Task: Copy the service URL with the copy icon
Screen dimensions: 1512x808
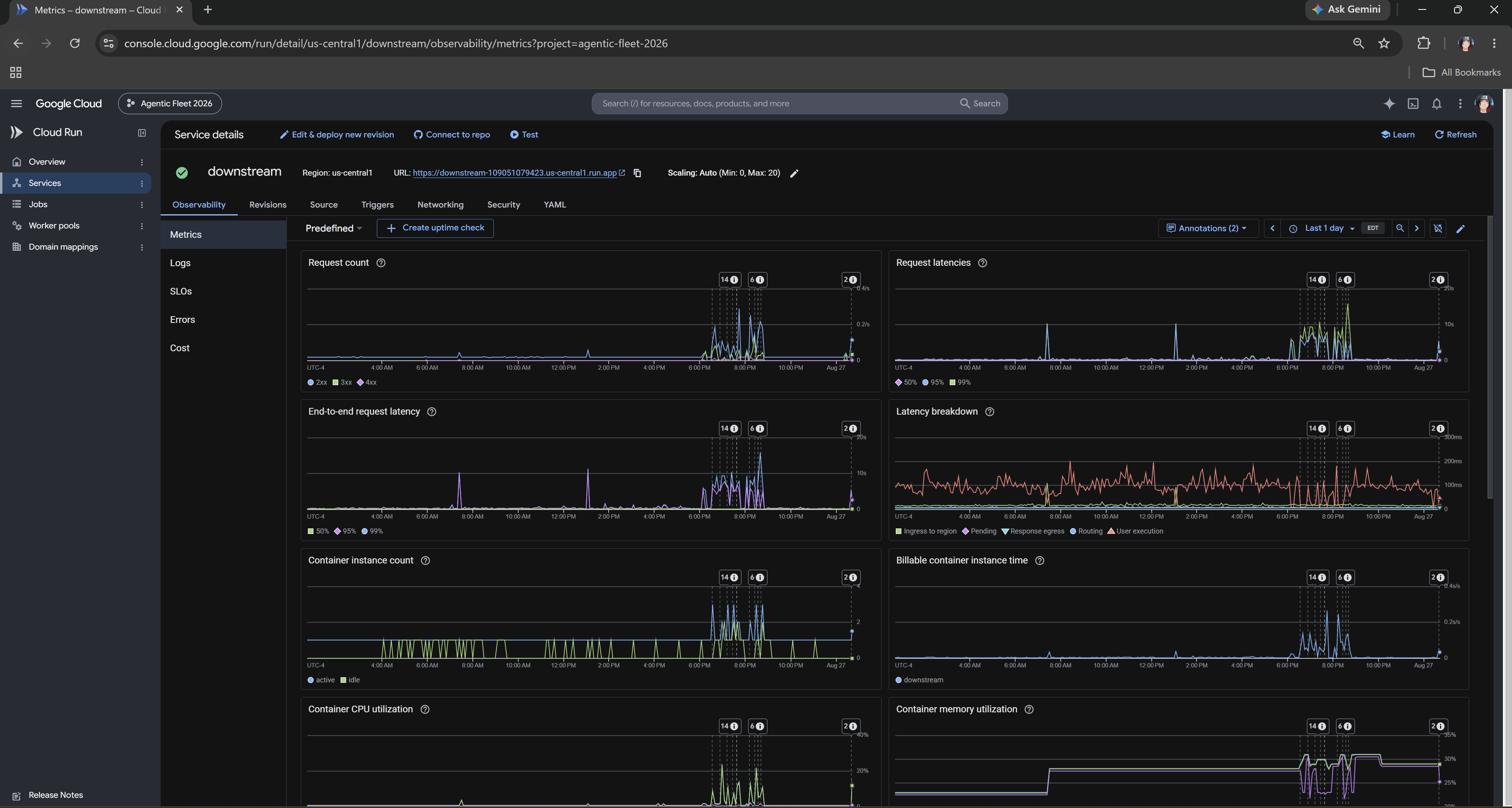Action: pyautogui.click(x=637, y=173)
